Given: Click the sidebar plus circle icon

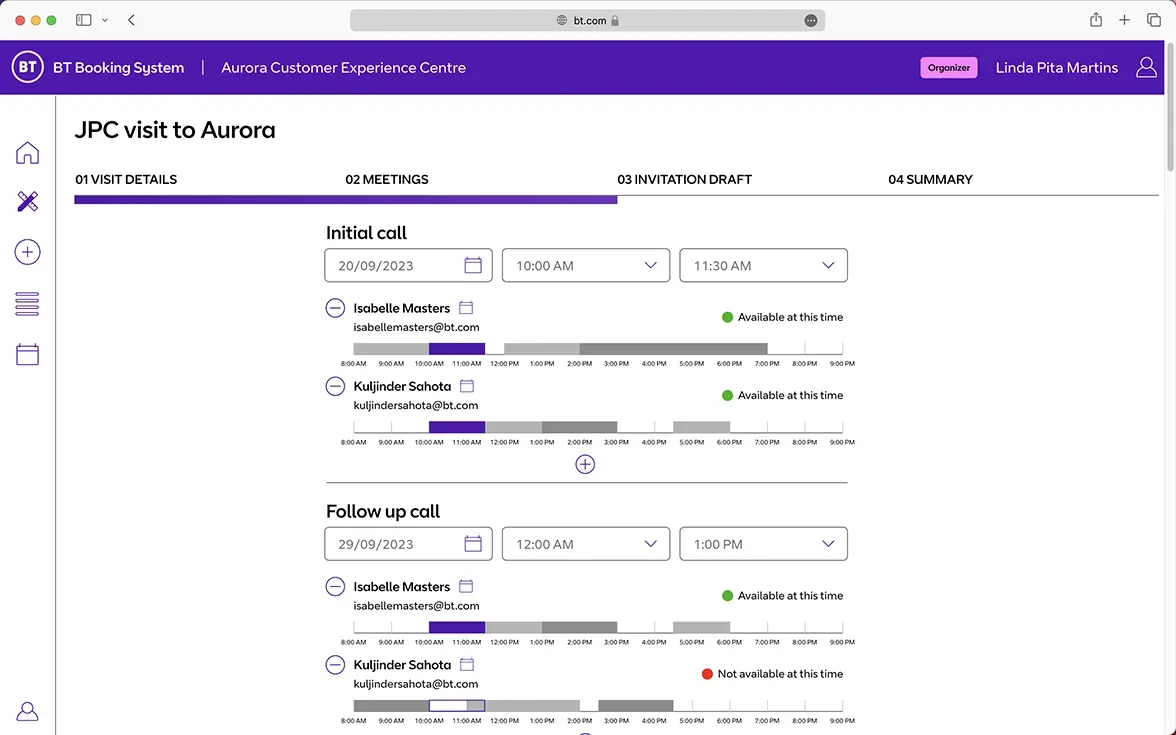Looking at the screenshot, I should point(28,252).
